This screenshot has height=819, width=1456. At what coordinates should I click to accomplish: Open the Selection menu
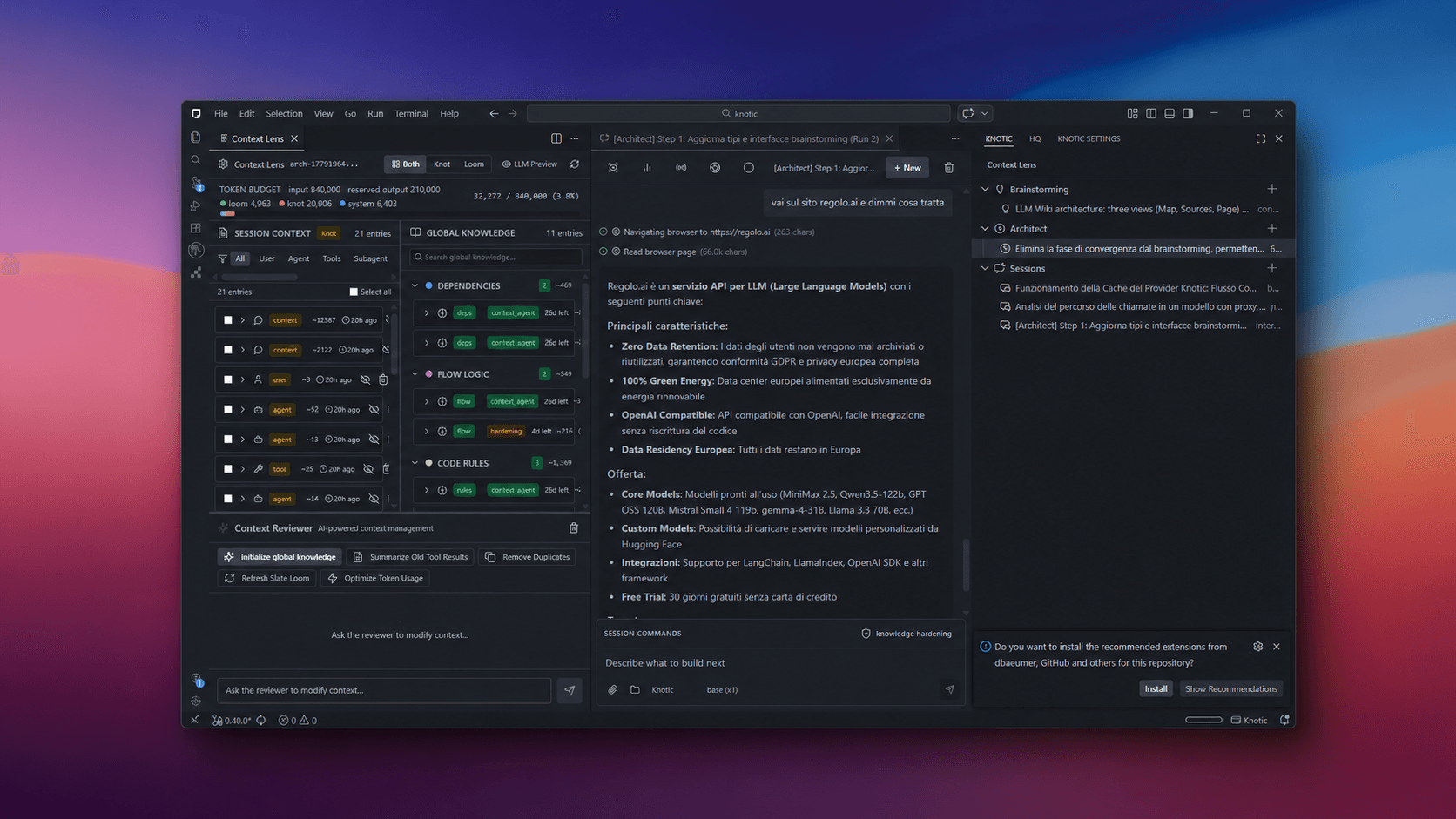pyautogui.click(x=284, y=113)
